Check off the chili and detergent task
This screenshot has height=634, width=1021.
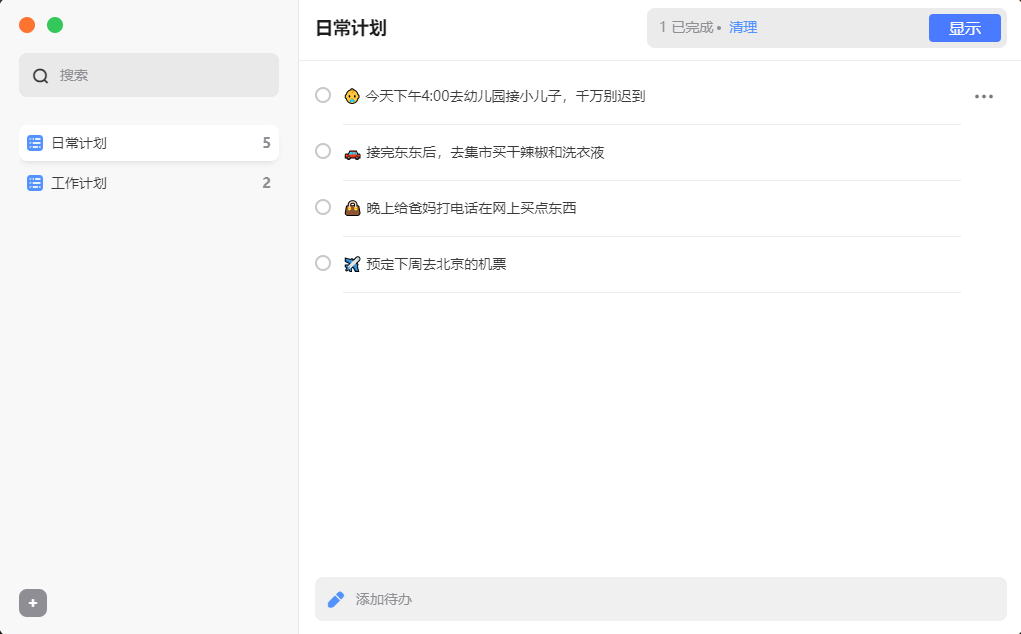(x=322, y=151)
